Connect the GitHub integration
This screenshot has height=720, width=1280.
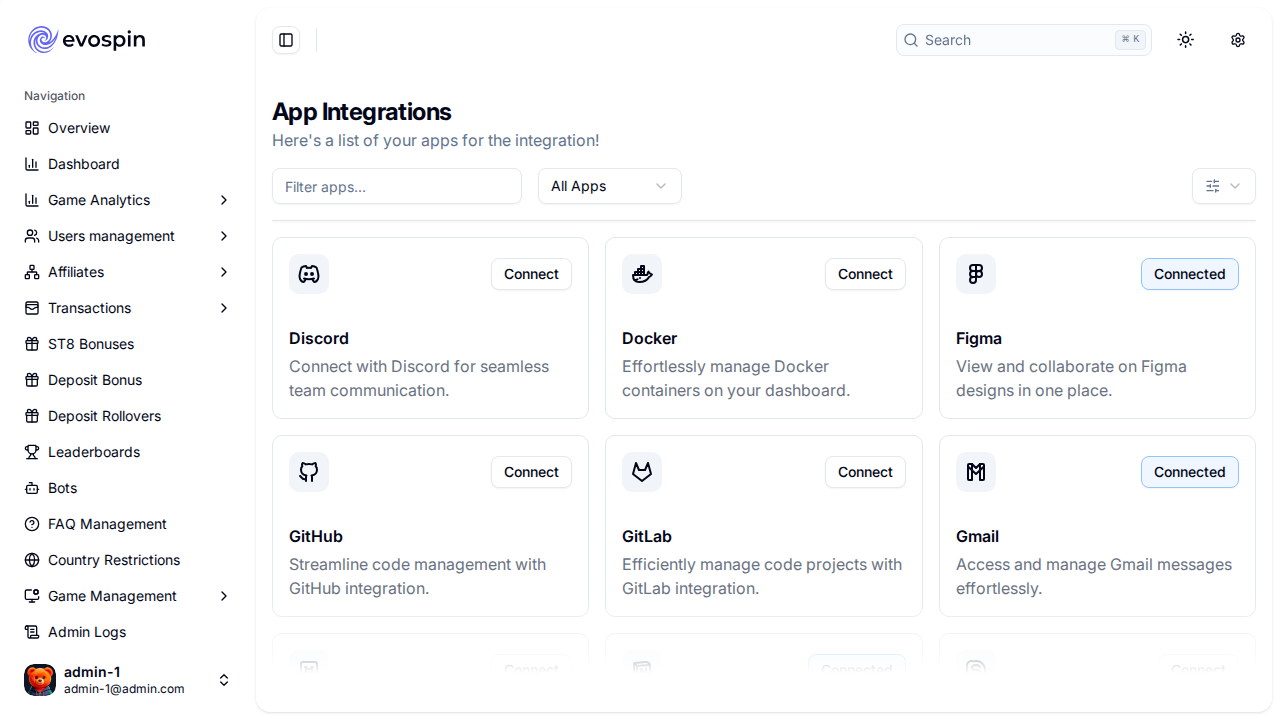[x=531, y=472]
